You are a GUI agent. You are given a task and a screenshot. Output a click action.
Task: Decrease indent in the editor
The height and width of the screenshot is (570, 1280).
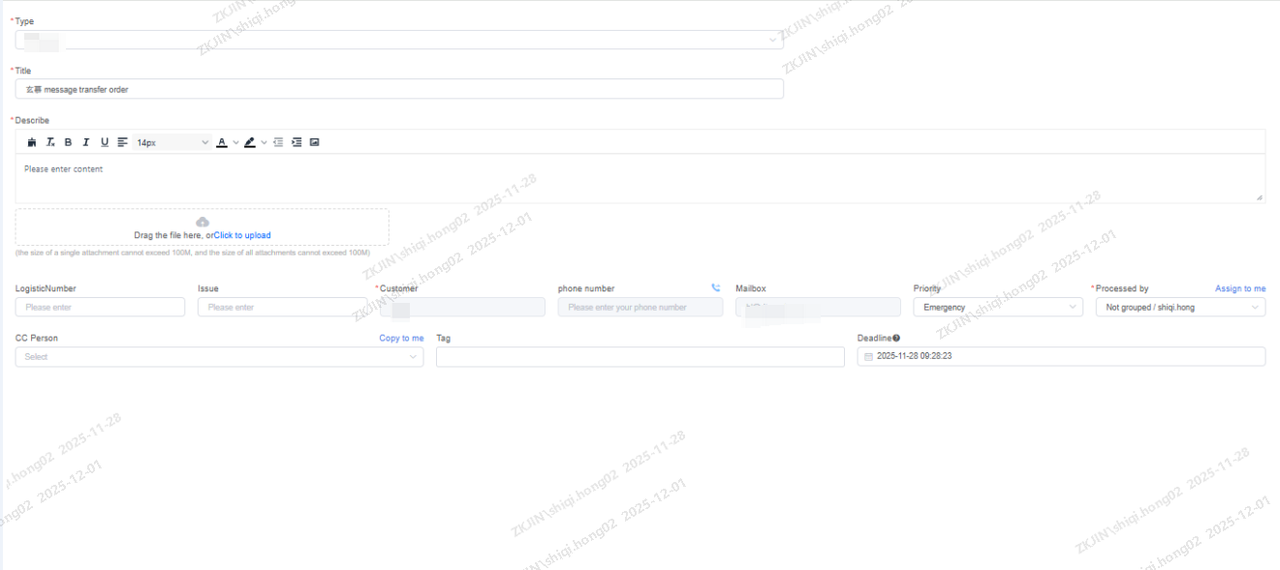coord(278,143)
